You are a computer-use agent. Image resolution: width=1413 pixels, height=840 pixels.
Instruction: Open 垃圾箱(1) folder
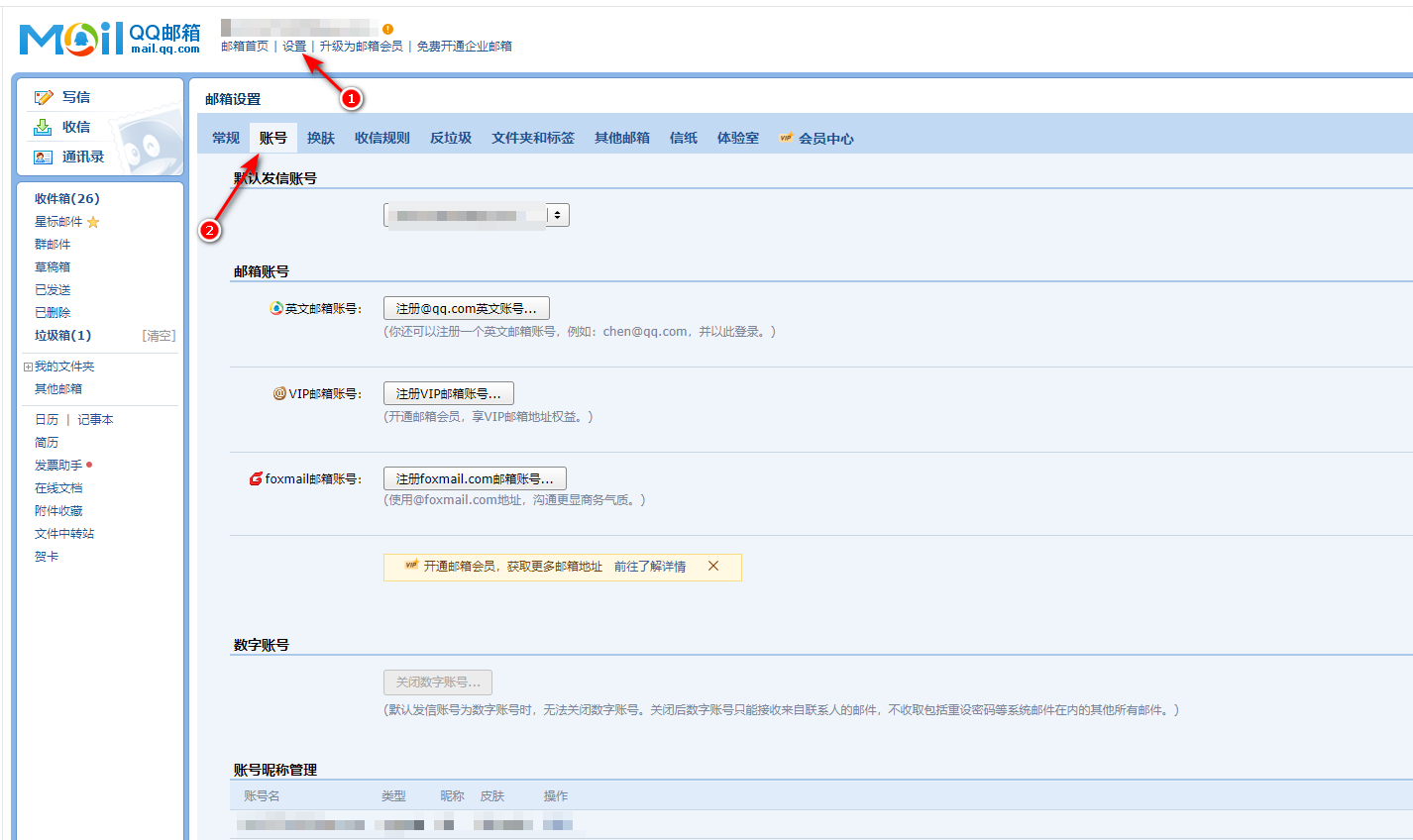[x=63, y=336]
